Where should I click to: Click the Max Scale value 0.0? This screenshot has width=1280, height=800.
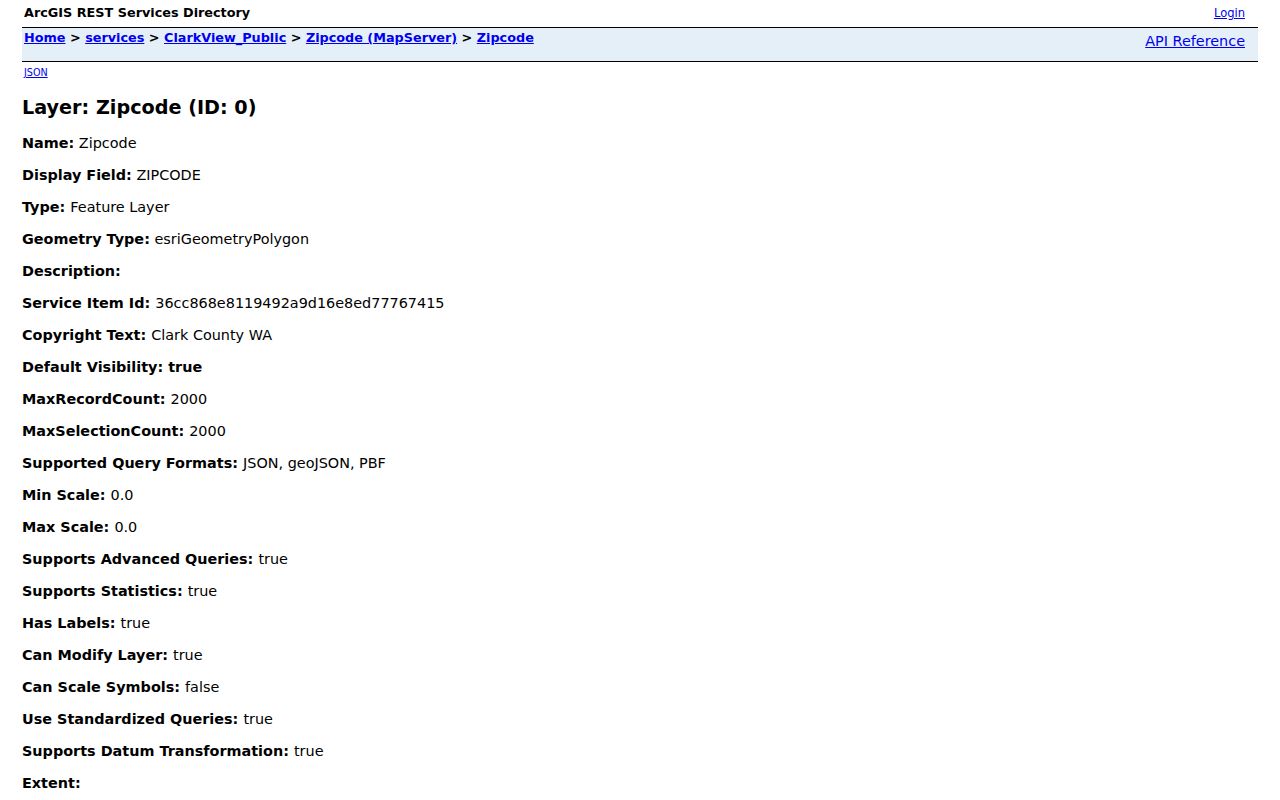tap(126, 527)
